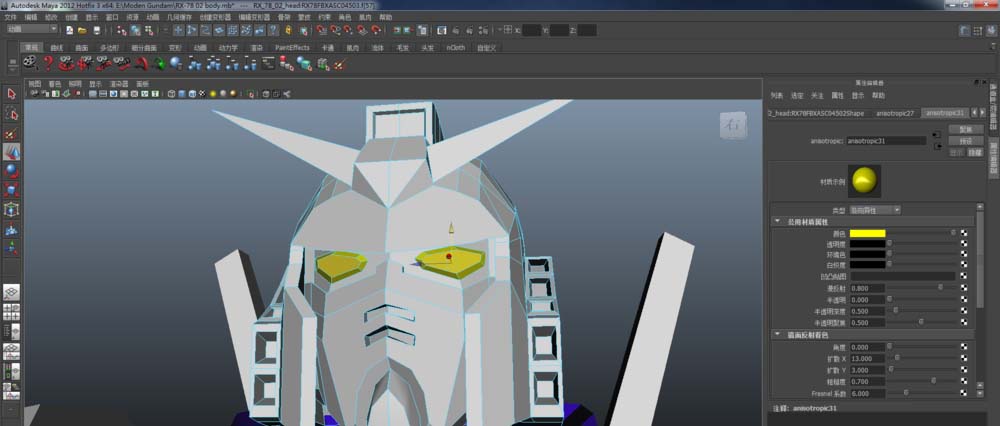Pick the Move tool cone icon
The width and height of the screenshot is (1000, 426).
click(x=11, y=152)
